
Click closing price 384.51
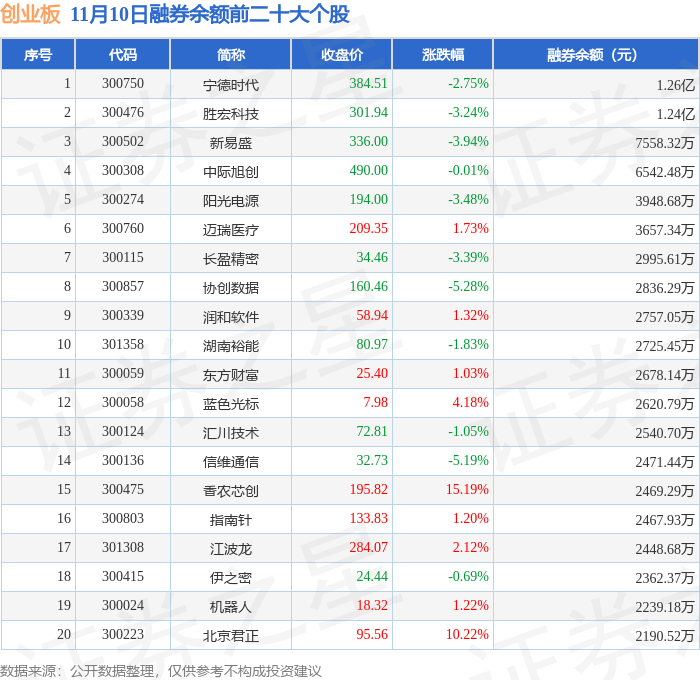tap(368, 83)
